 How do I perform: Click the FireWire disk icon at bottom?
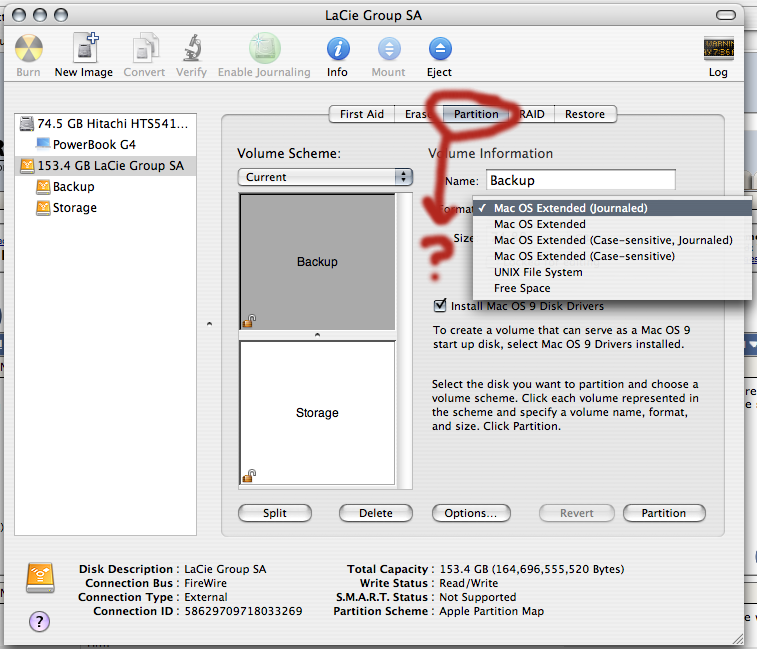40,578
